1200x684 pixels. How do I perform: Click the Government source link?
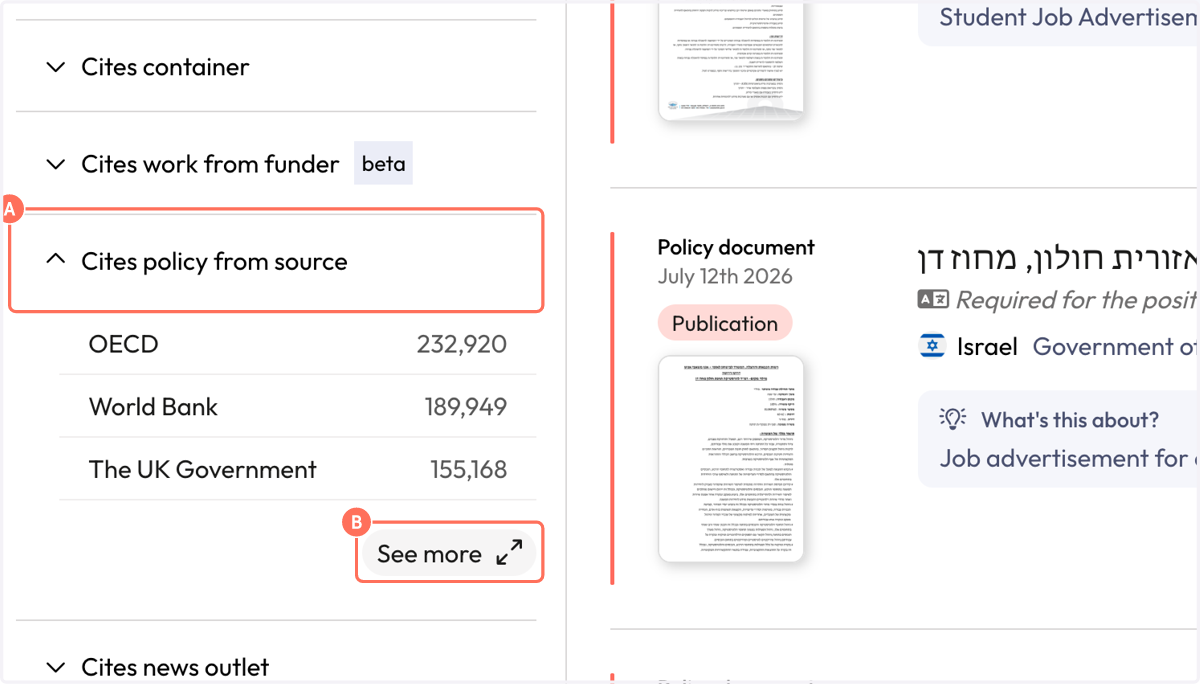point(1116,347)
